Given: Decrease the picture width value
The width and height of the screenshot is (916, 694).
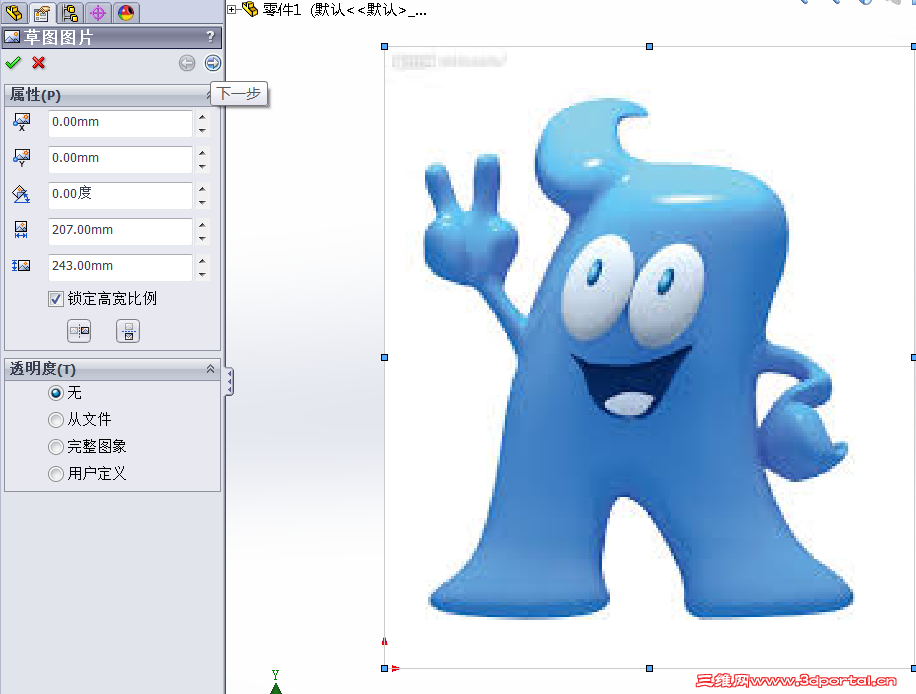Looking at the screenshot, I should pyautogui.click(x=202, y=238).
